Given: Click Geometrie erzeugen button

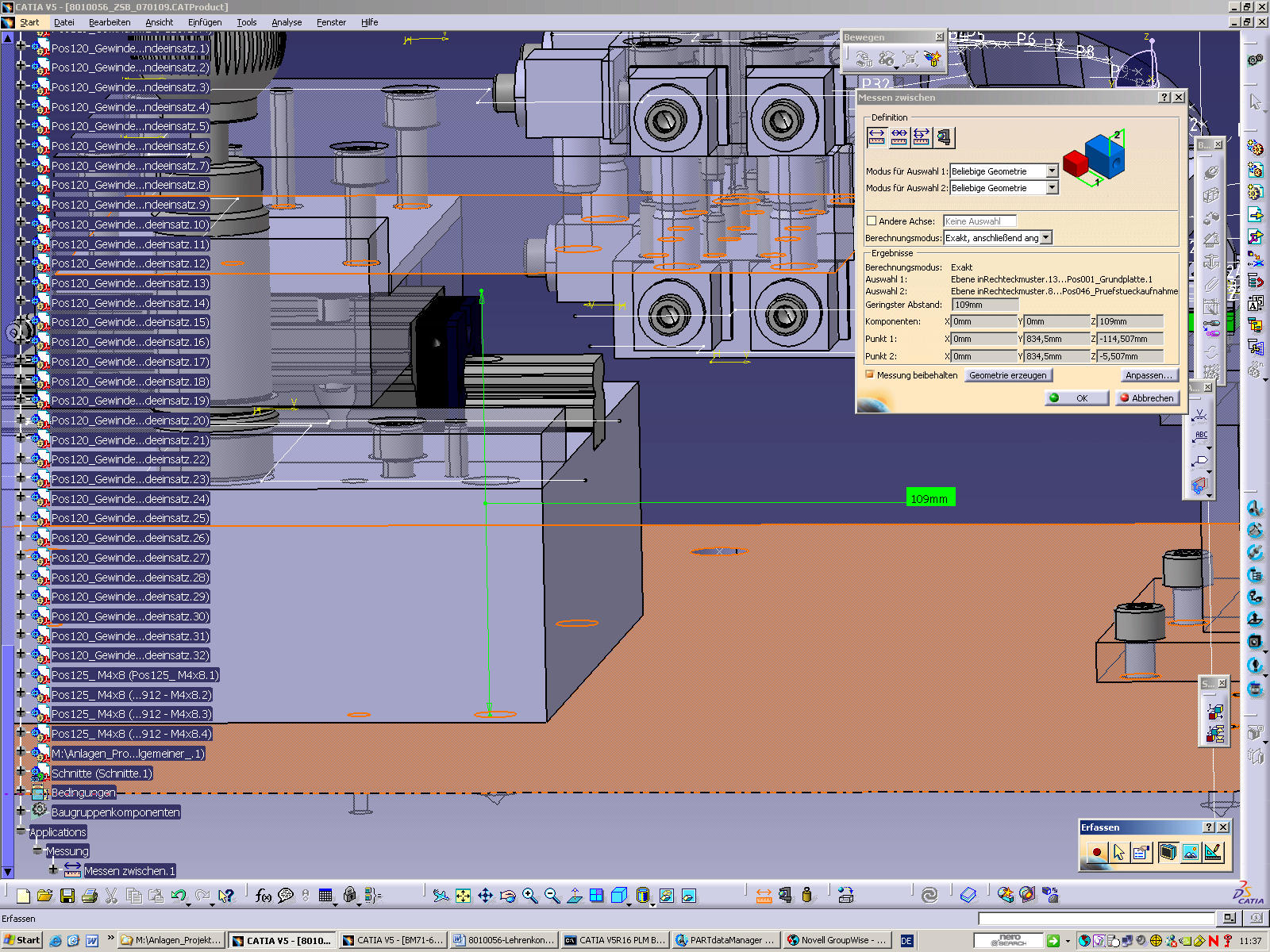Looking at the screenshot, I should tap(1008, 375).
